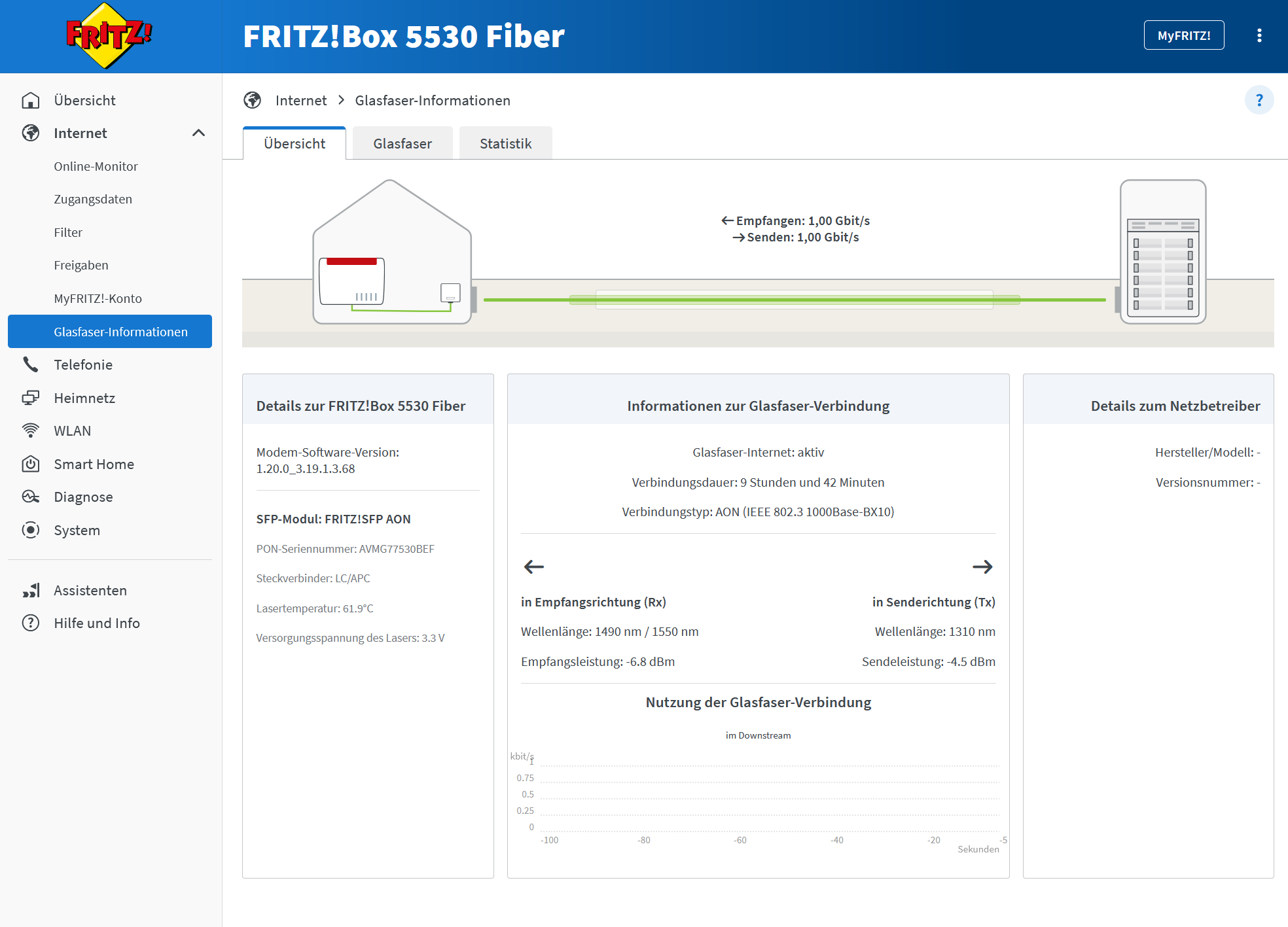Click the Empfangsleistung: -6.8 dBm text
Image resolution: width=1288 pixels, height=927 pixels.
click(598, 661)
